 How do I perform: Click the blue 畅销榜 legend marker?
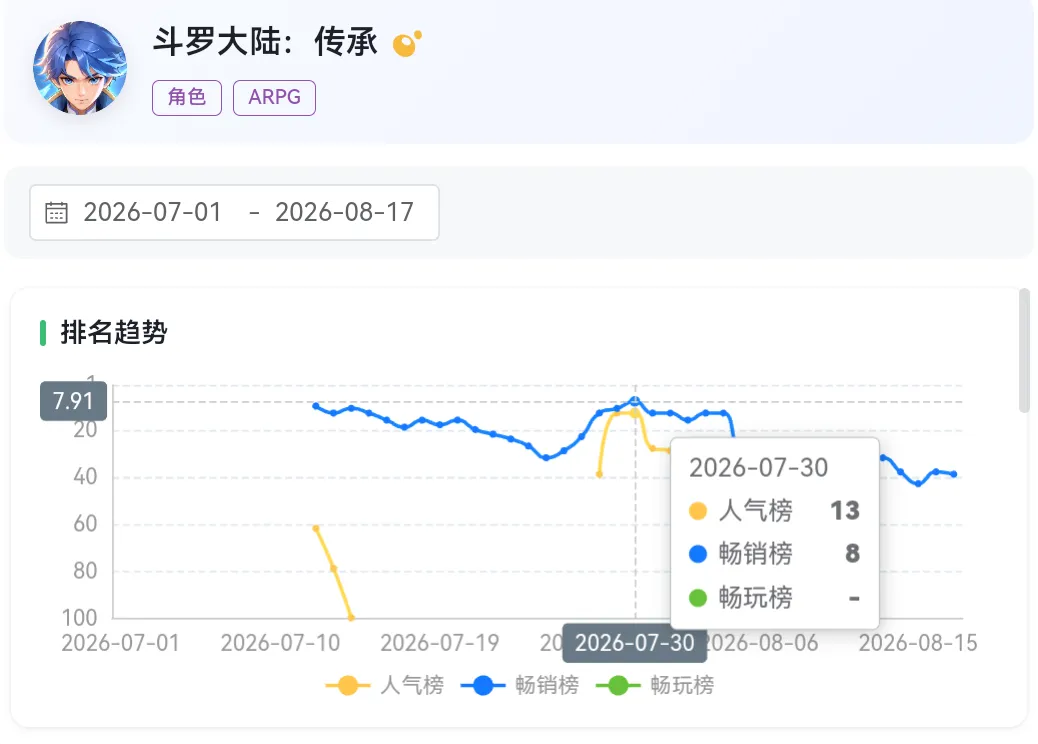(x=483, y=685)
